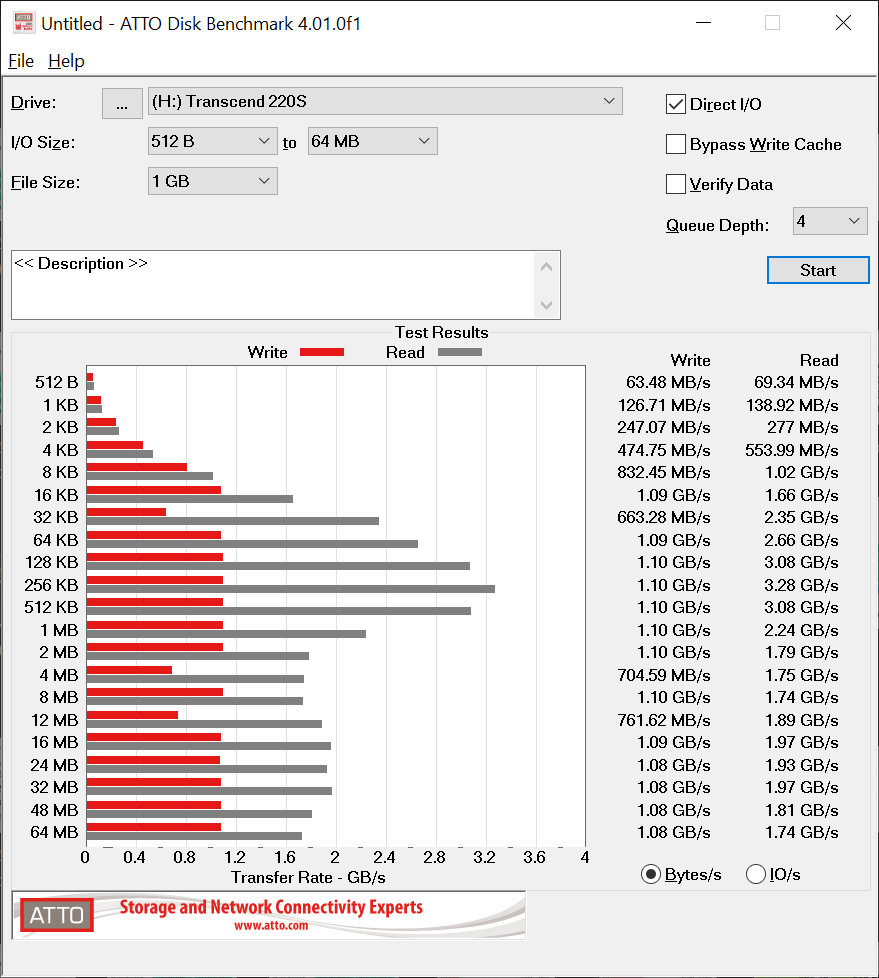Screen dimensions: 879x978
Task: Close the ATTO Disk Benchmark window
Action: pyautogui.click(x=843, y=23)
